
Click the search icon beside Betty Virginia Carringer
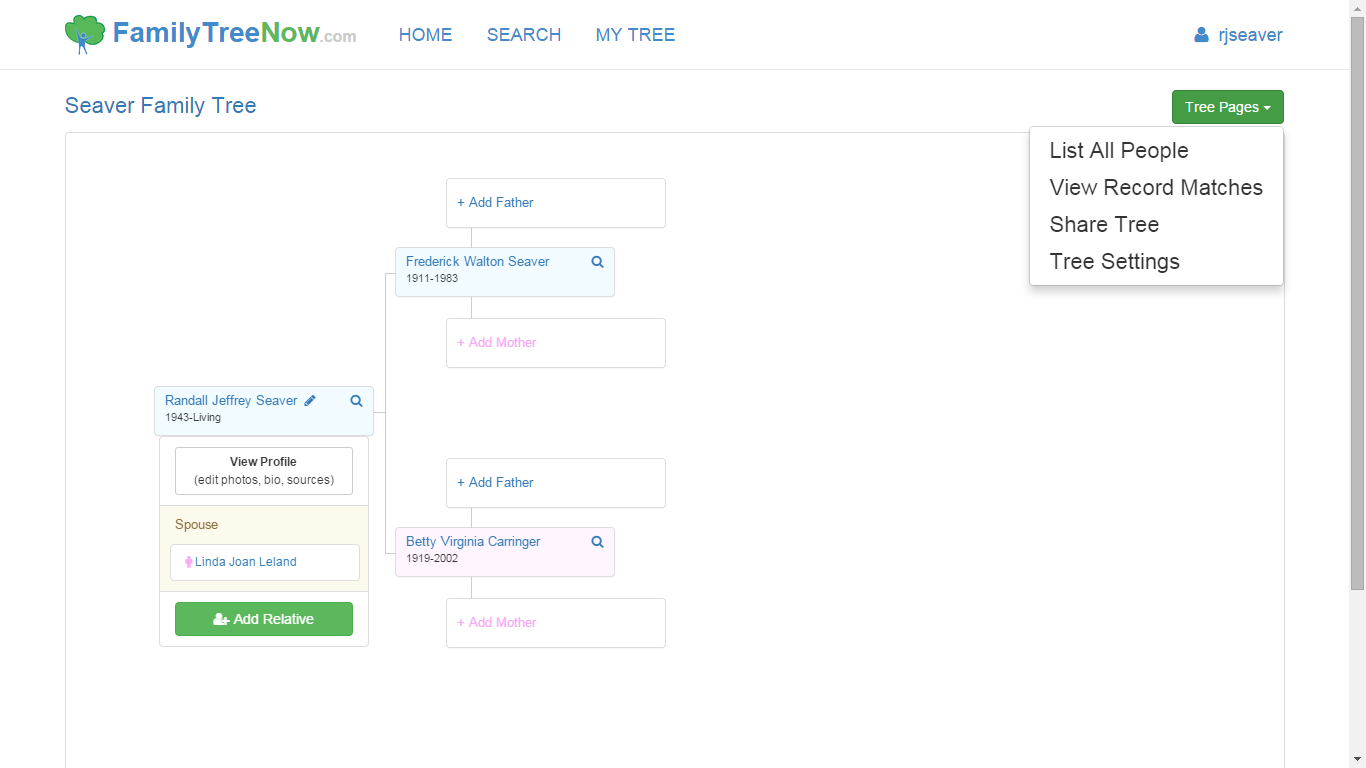597,541
